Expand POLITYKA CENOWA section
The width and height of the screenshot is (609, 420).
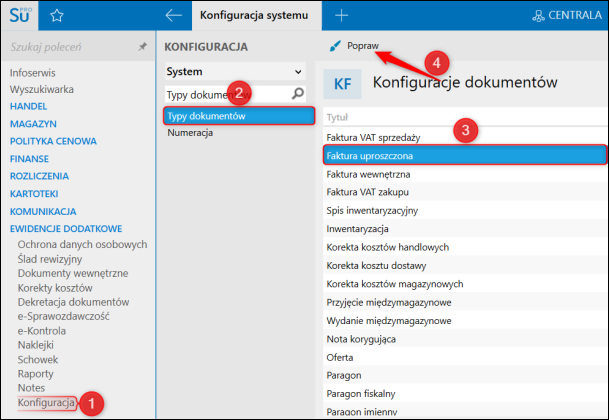[x=53, y=141]
